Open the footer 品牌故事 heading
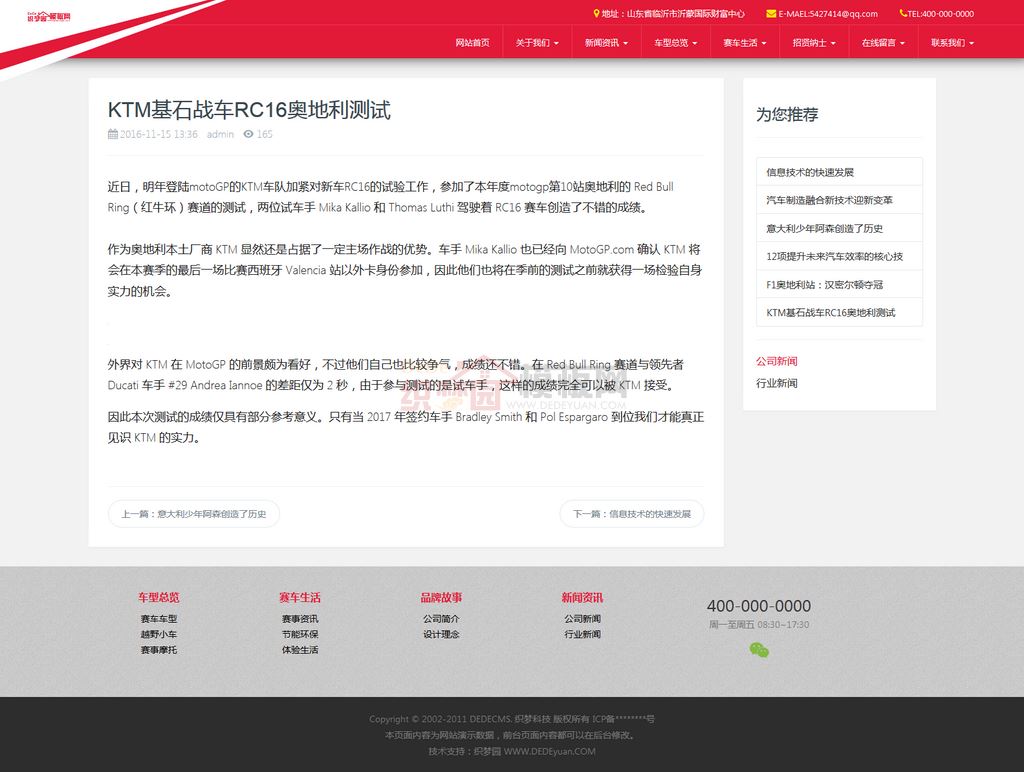Viewport: 1024px width, 772px height. coord(441,597)
